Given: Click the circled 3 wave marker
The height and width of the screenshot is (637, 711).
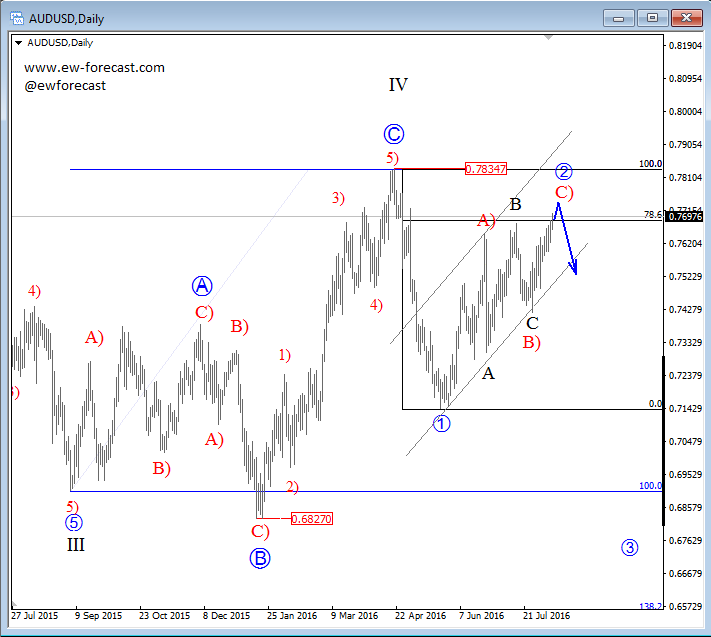Looking at the screenshot, I should pyautogui.click(x=629, y=547).
